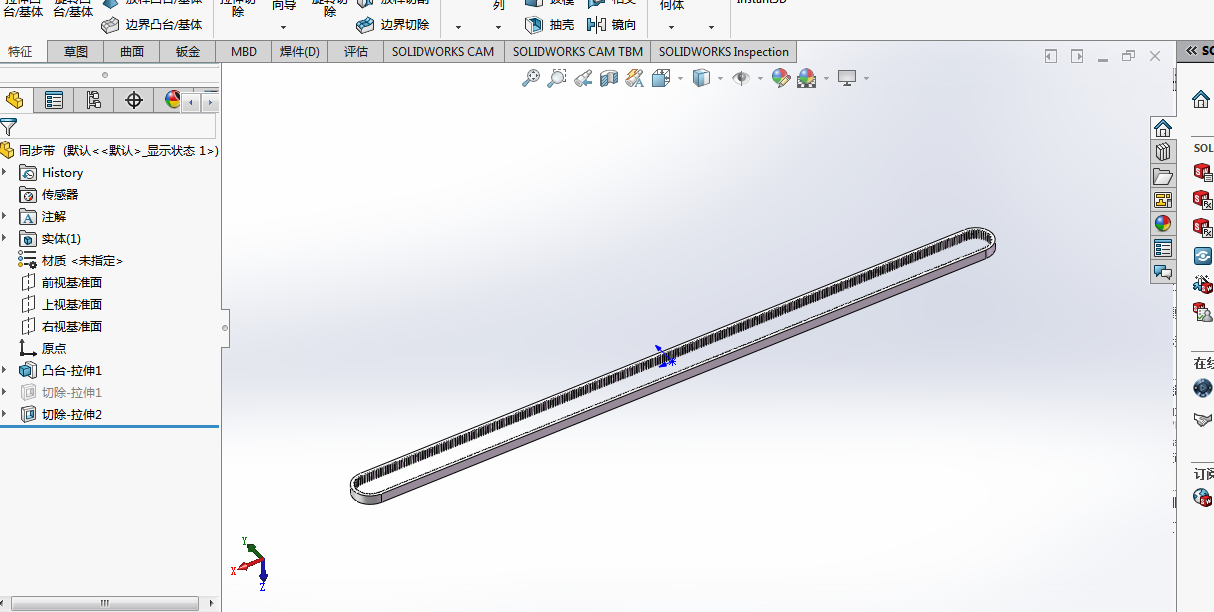Click the Zoom to Fit magnifier icon
1214x612 pixels.
531,78
